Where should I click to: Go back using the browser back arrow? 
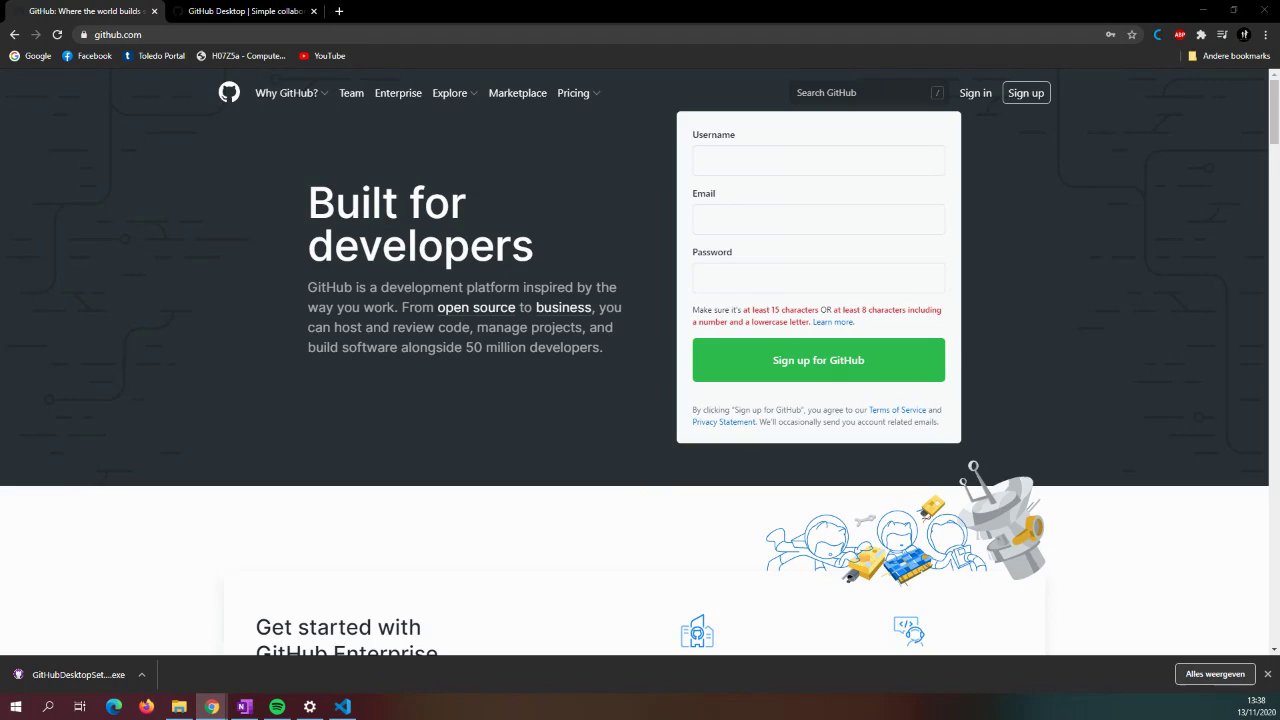[14, 34]
